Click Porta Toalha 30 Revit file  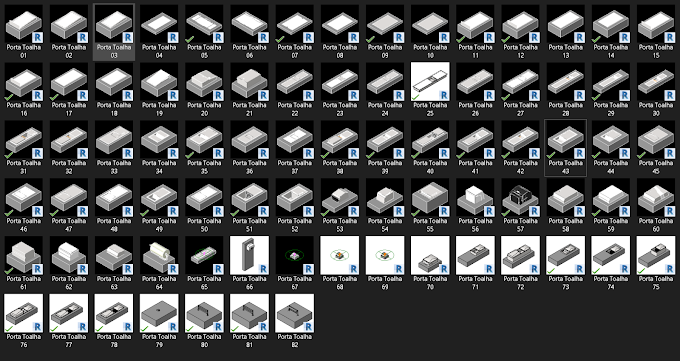tap(656, 82)
